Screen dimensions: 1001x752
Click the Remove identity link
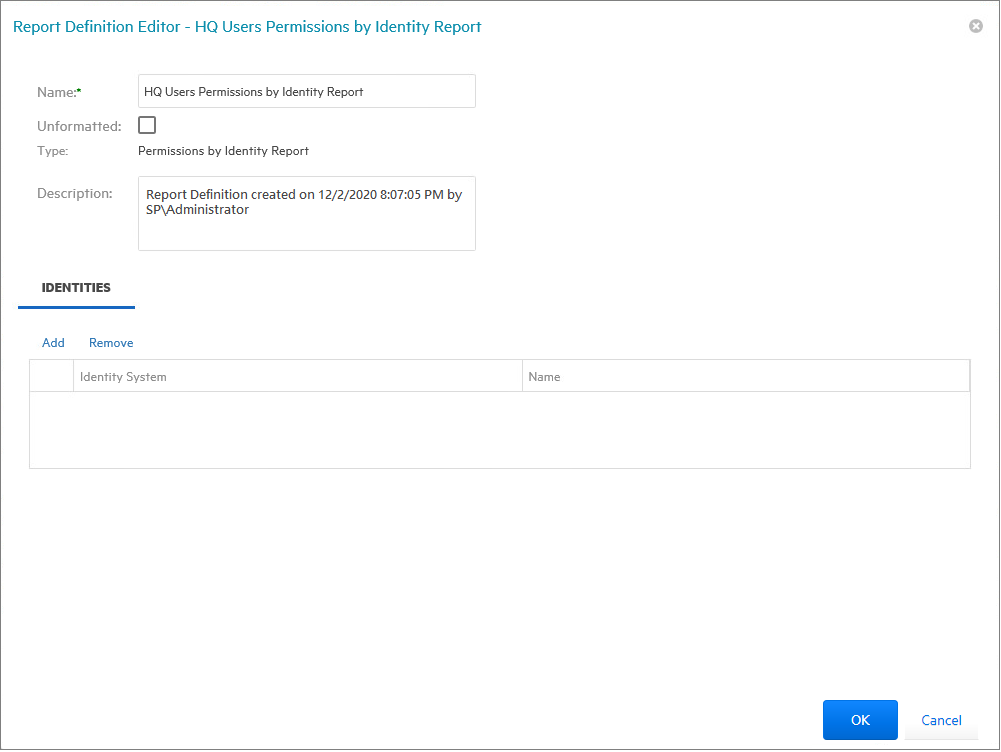[111, 343]
